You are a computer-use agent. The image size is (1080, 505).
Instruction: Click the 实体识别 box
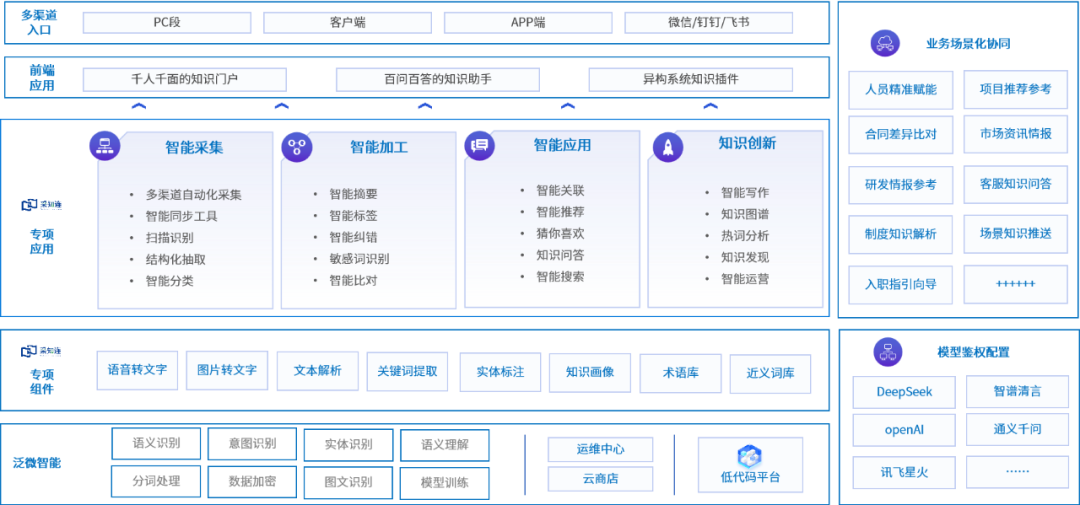[349, 444]
